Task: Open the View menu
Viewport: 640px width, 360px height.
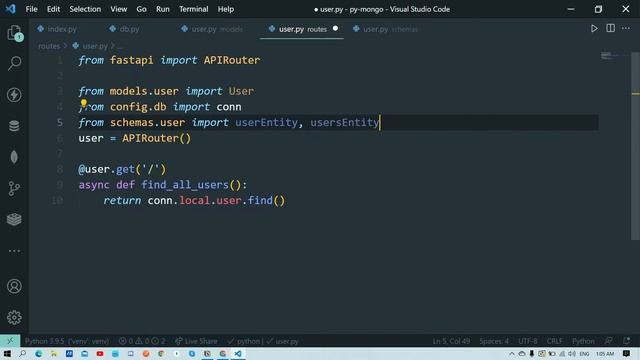Action: 118,9
